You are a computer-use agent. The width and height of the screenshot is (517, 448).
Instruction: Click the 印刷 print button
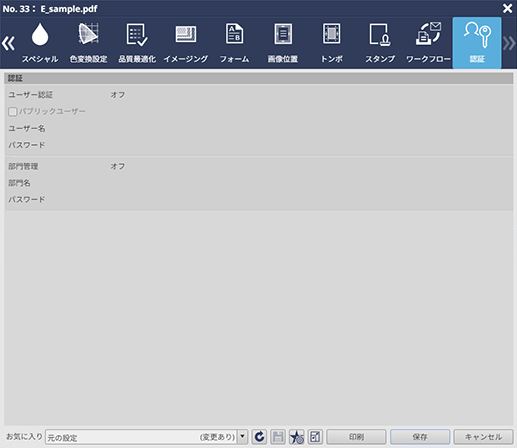(356, 437)
